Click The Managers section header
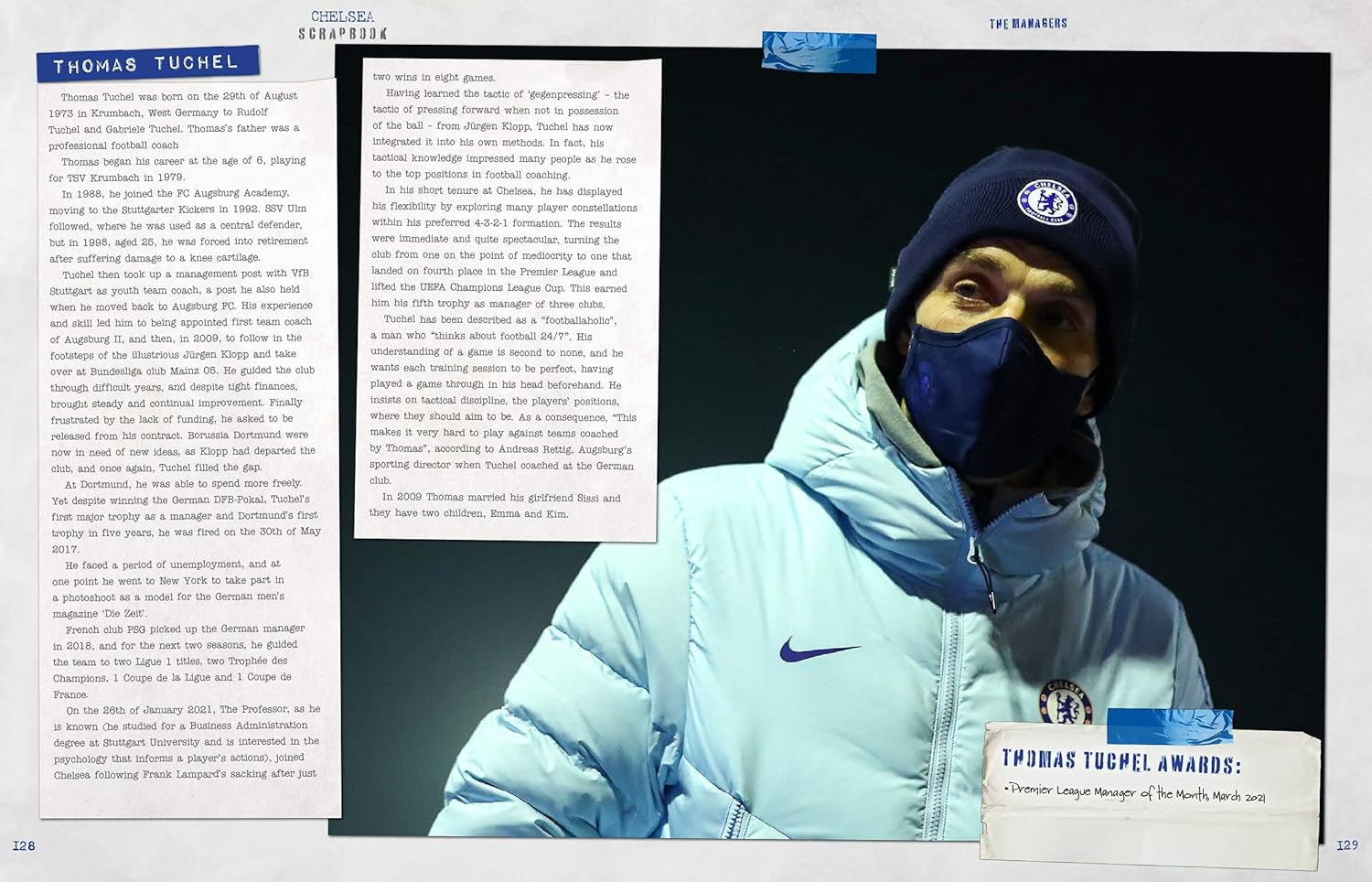Image resolution: width=1372 pixels, height=882 pixels. click(1028, 23)
